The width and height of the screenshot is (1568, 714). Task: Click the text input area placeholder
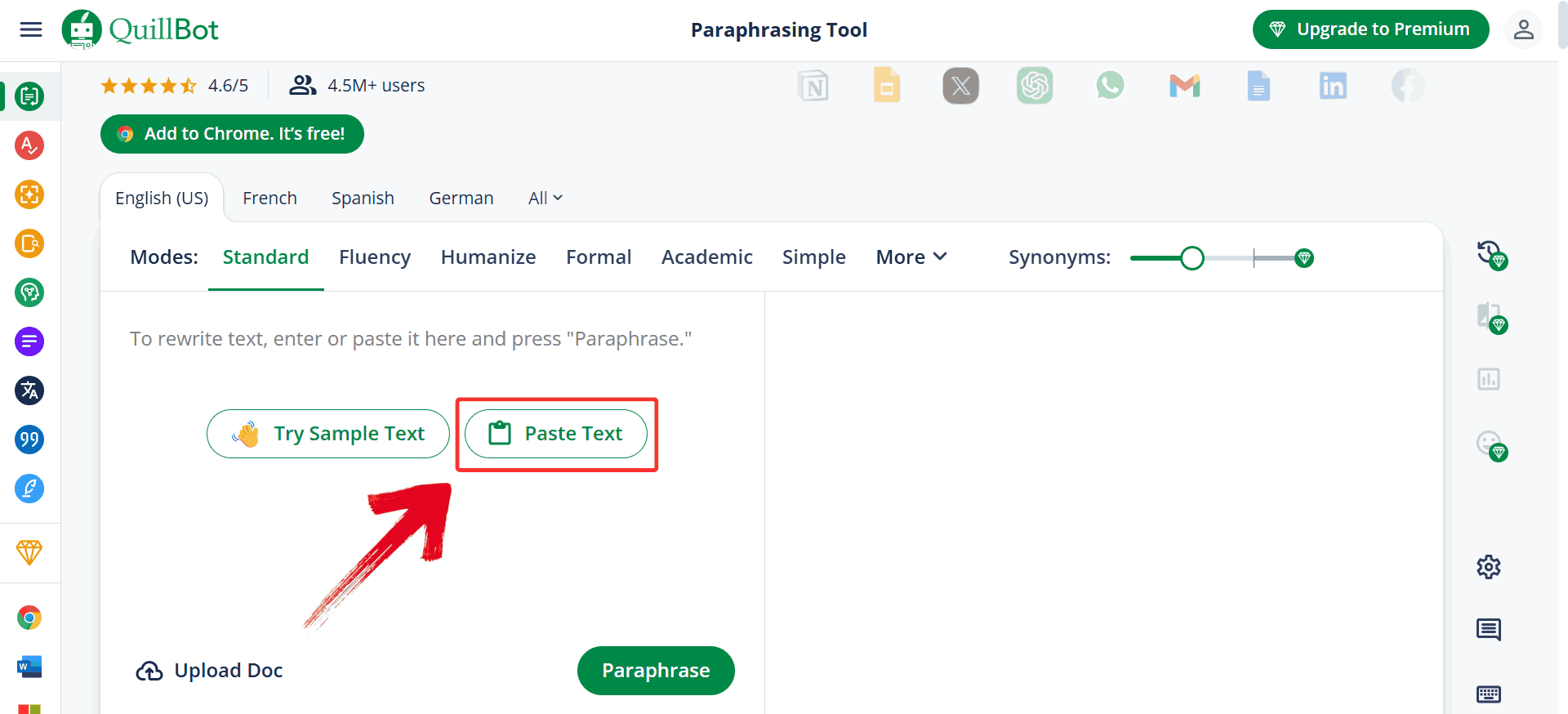click(x=411, y=339)
